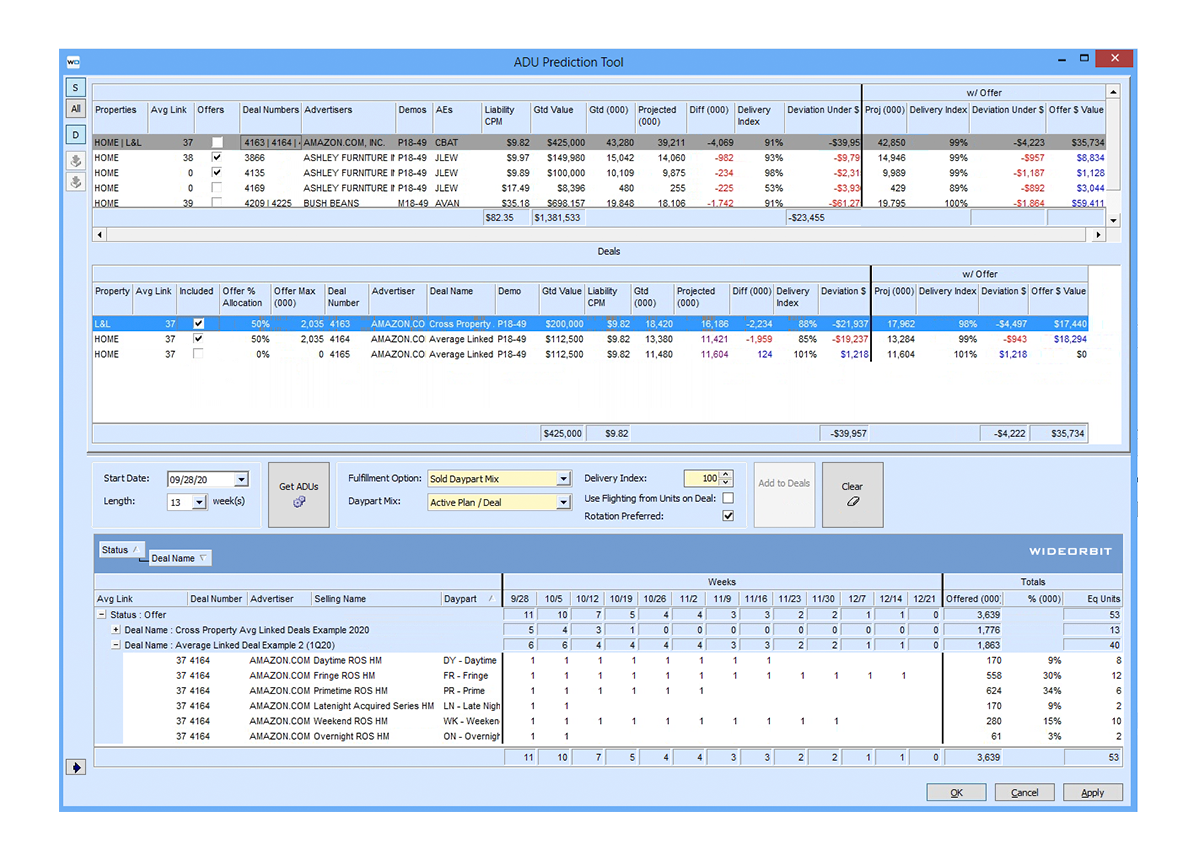Select the Overnight ROS HM row
This screenshot has height=859, width=1195.
tap(623, 736)
